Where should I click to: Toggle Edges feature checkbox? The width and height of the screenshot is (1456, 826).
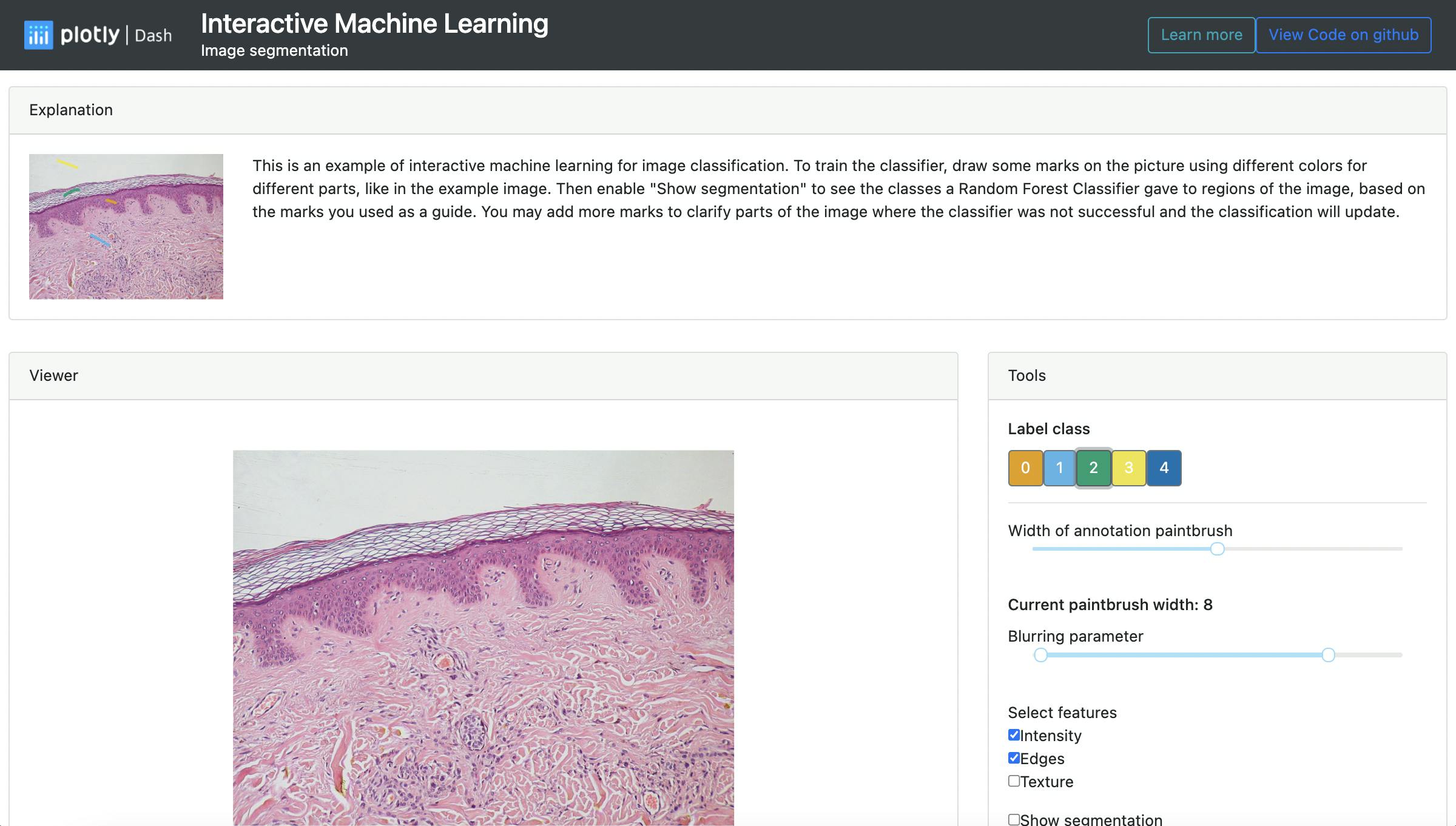coord(1014,758)
